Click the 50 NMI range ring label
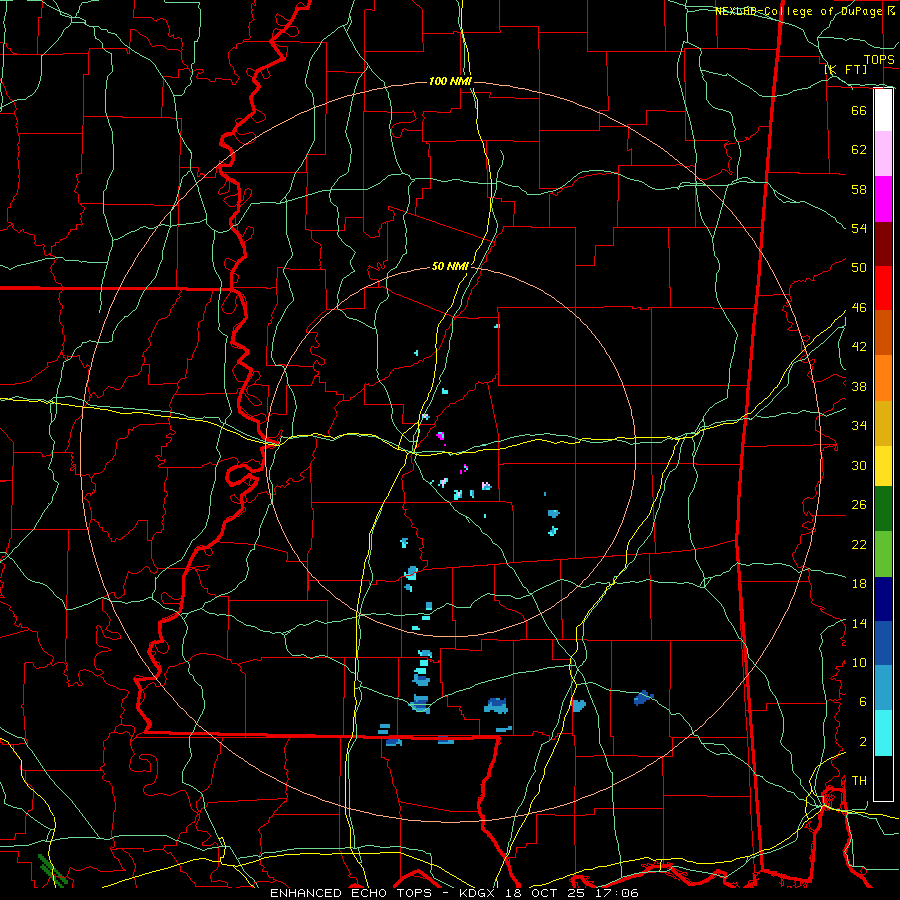 (450, 266)
